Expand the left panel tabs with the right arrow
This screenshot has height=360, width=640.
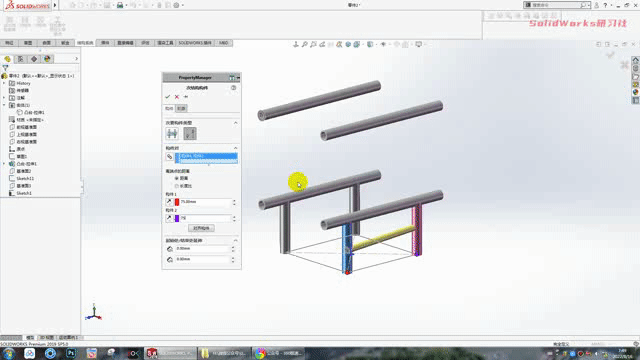pos(76,59)
